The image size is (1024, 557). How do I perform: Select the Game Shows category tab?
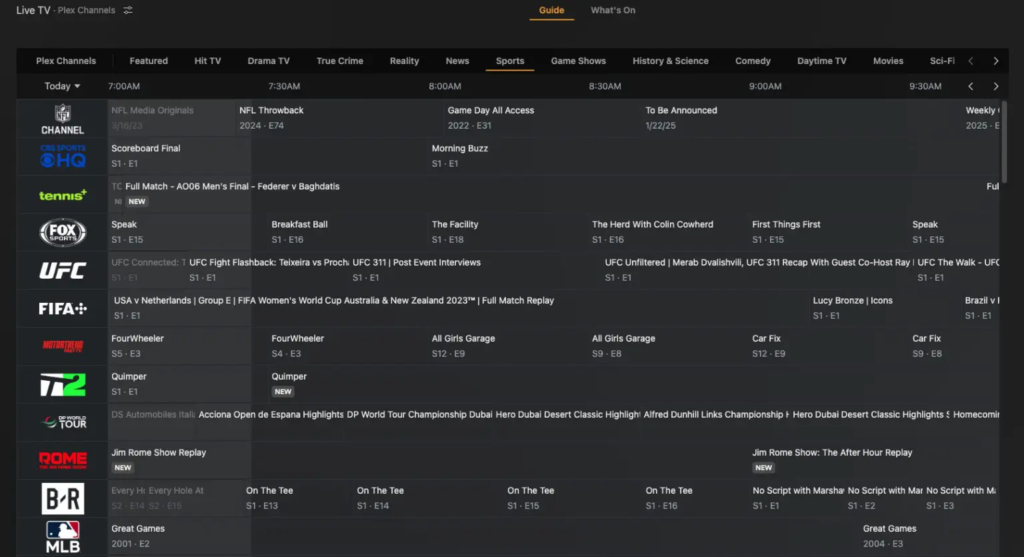tap(578, 61)
